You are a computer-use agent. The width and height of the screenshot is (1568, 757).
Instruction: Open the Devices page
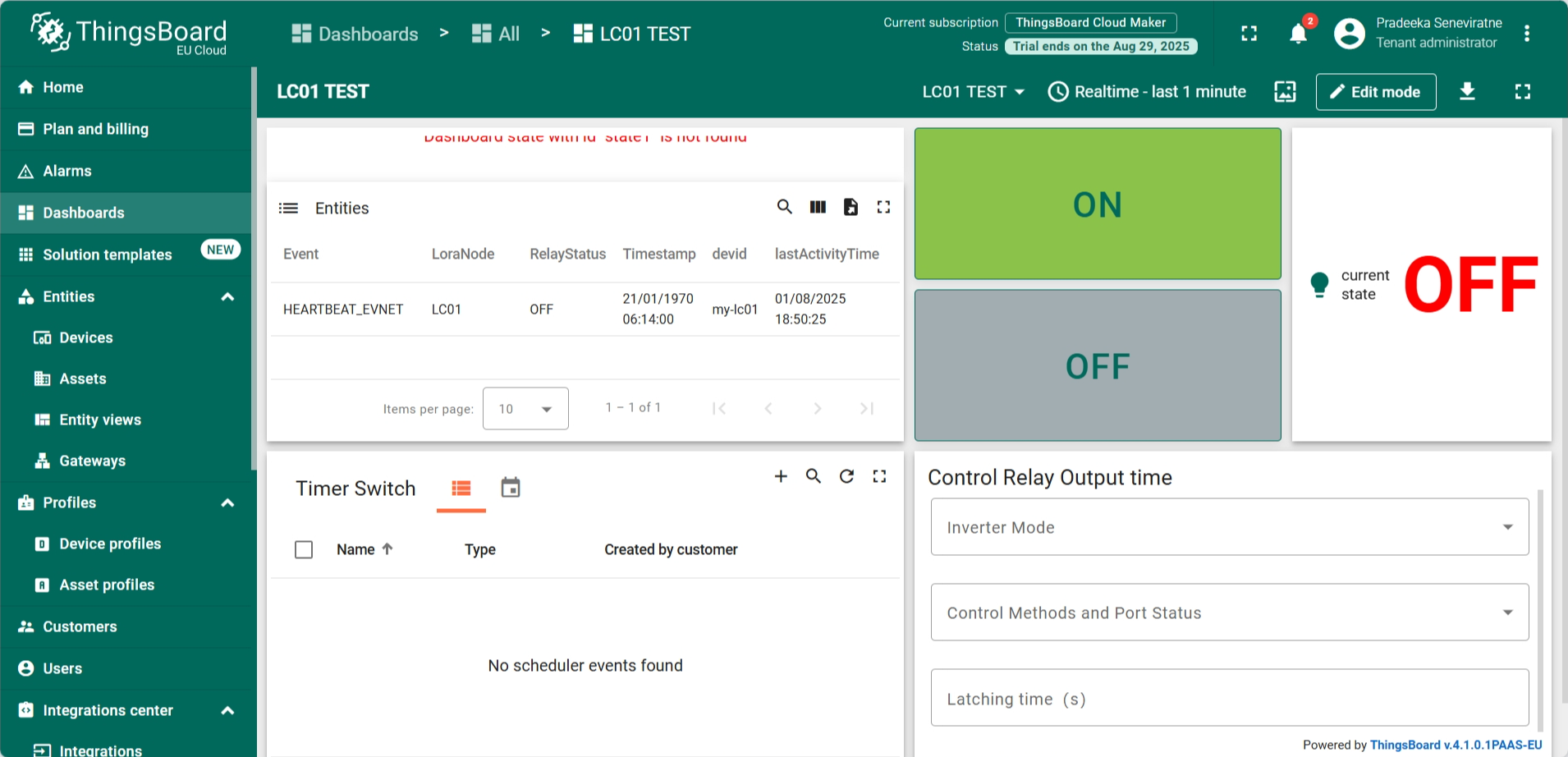[126, 337]
